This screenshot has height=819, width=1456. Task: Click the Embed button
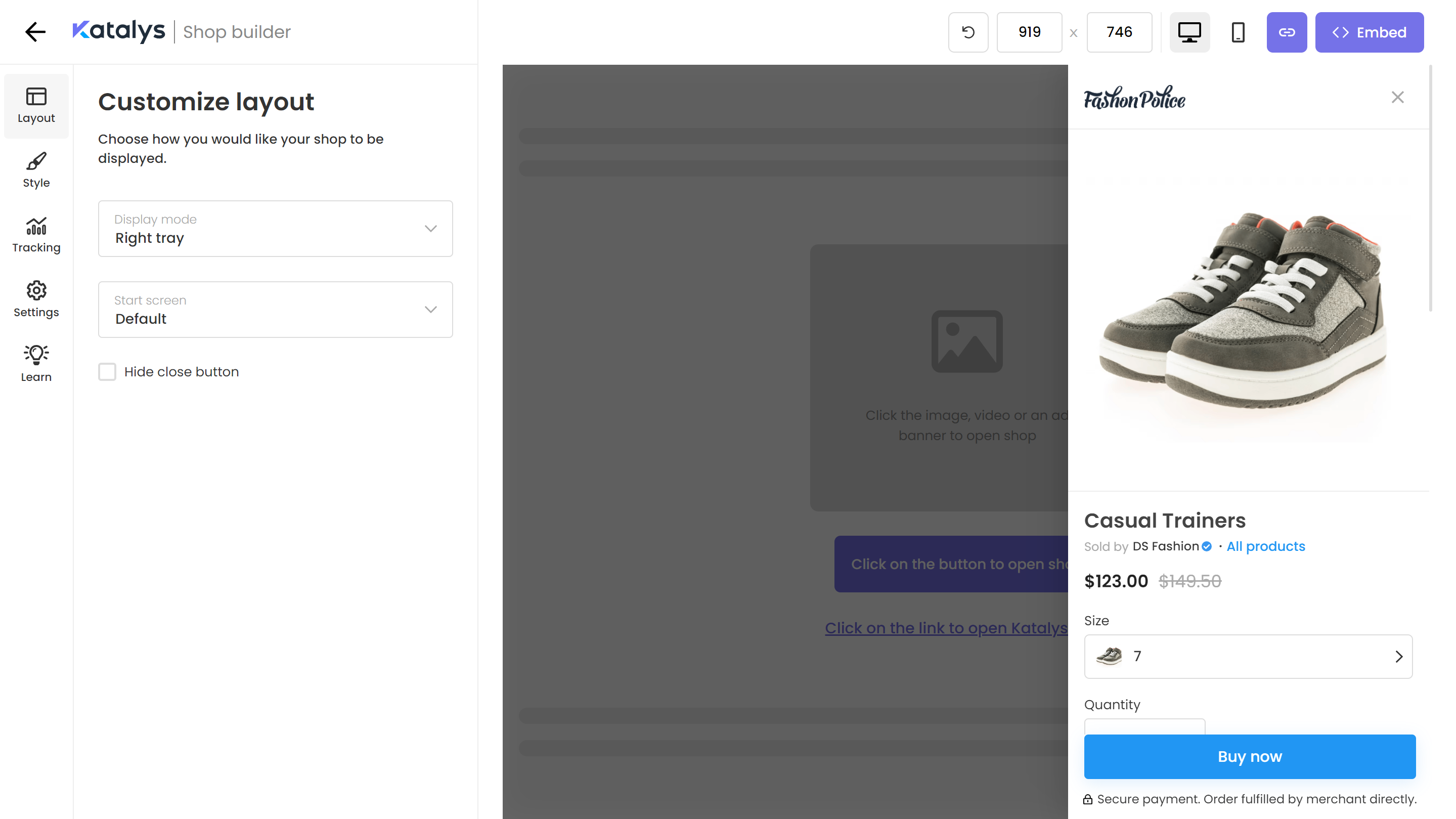[x=1369, y=32]
